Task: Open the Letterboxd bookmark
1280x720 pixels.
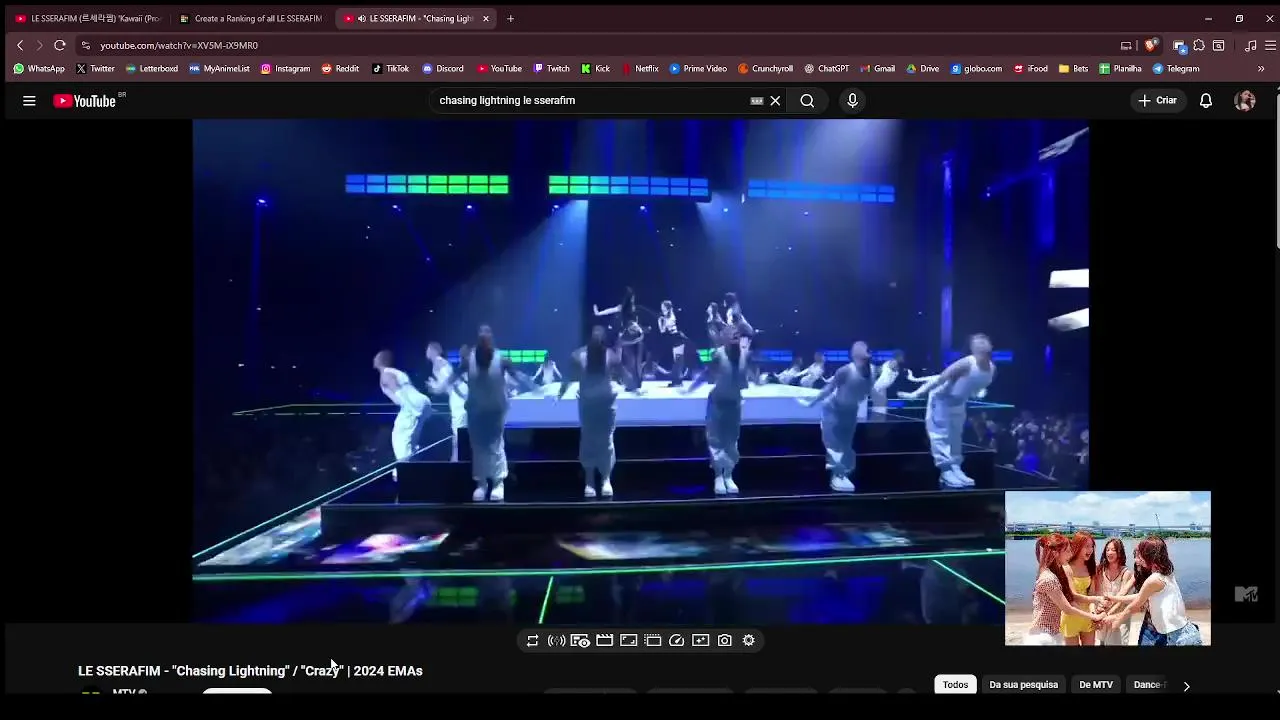Action: [x=151, y=69]
